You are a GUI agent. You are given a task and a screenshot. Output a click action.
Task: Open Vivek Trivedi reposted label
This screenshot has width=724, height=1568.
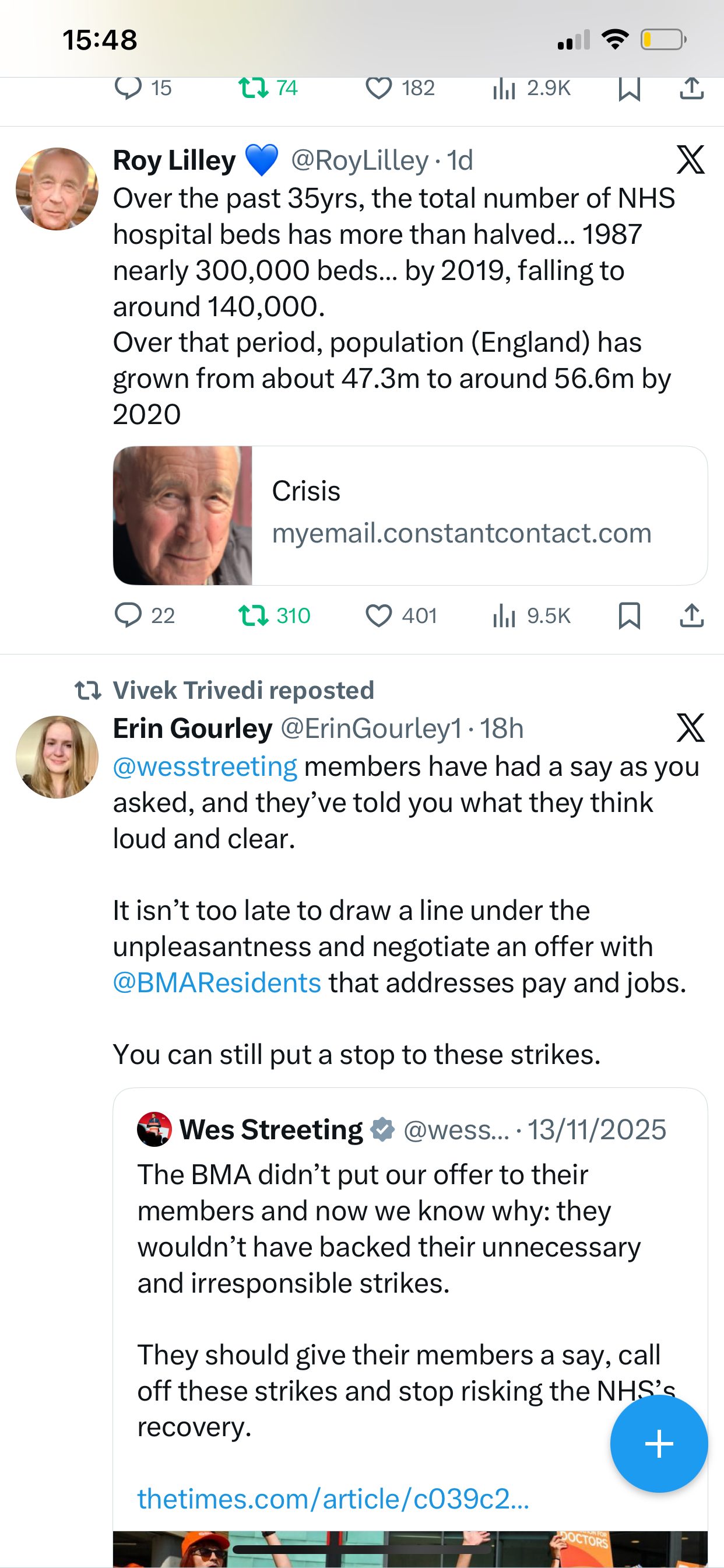(243, 690)
